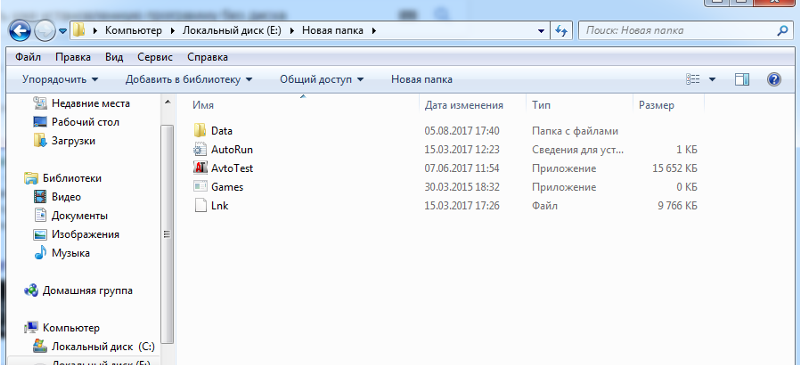800x365 pixels.
Task: Click the greyed Forward arrow button
Action: click(x=45, y=32)
